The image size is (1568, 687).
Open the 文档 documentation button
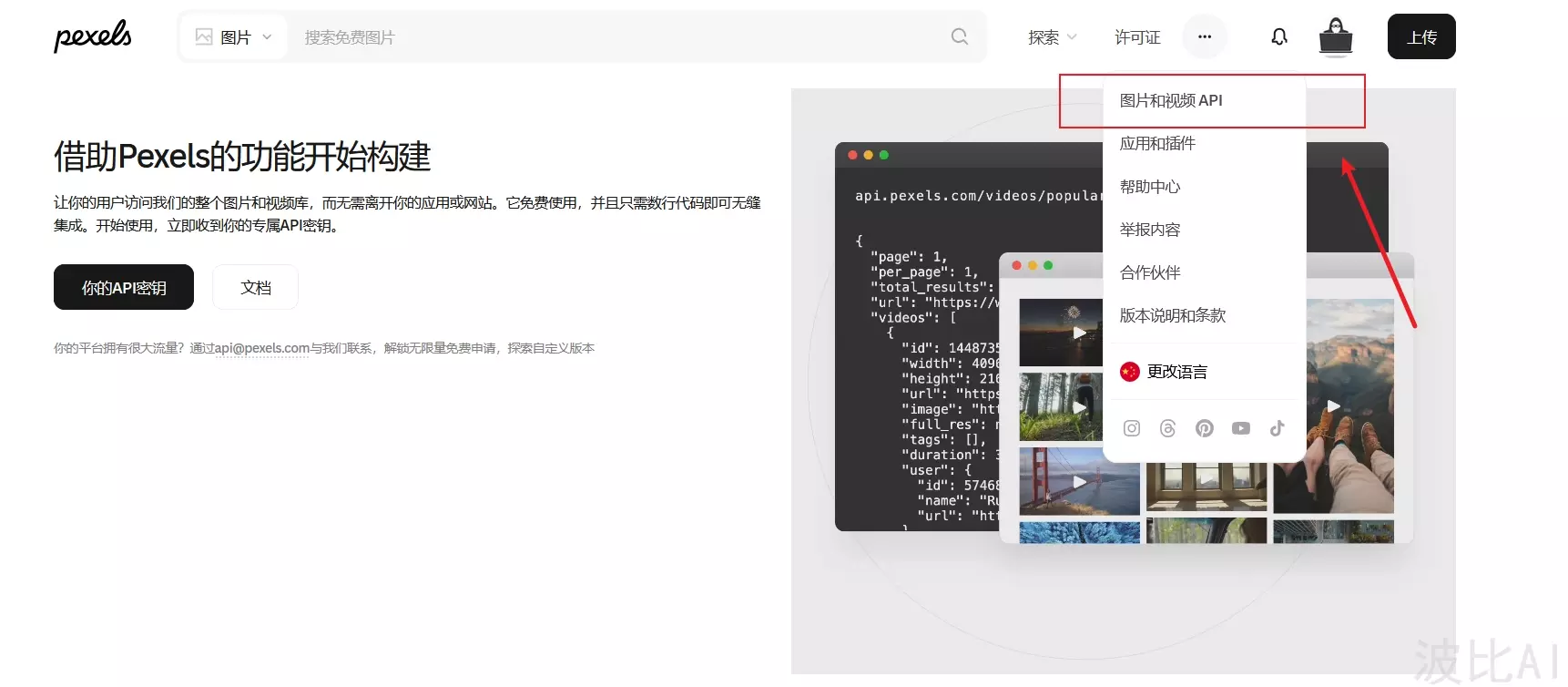256,287
